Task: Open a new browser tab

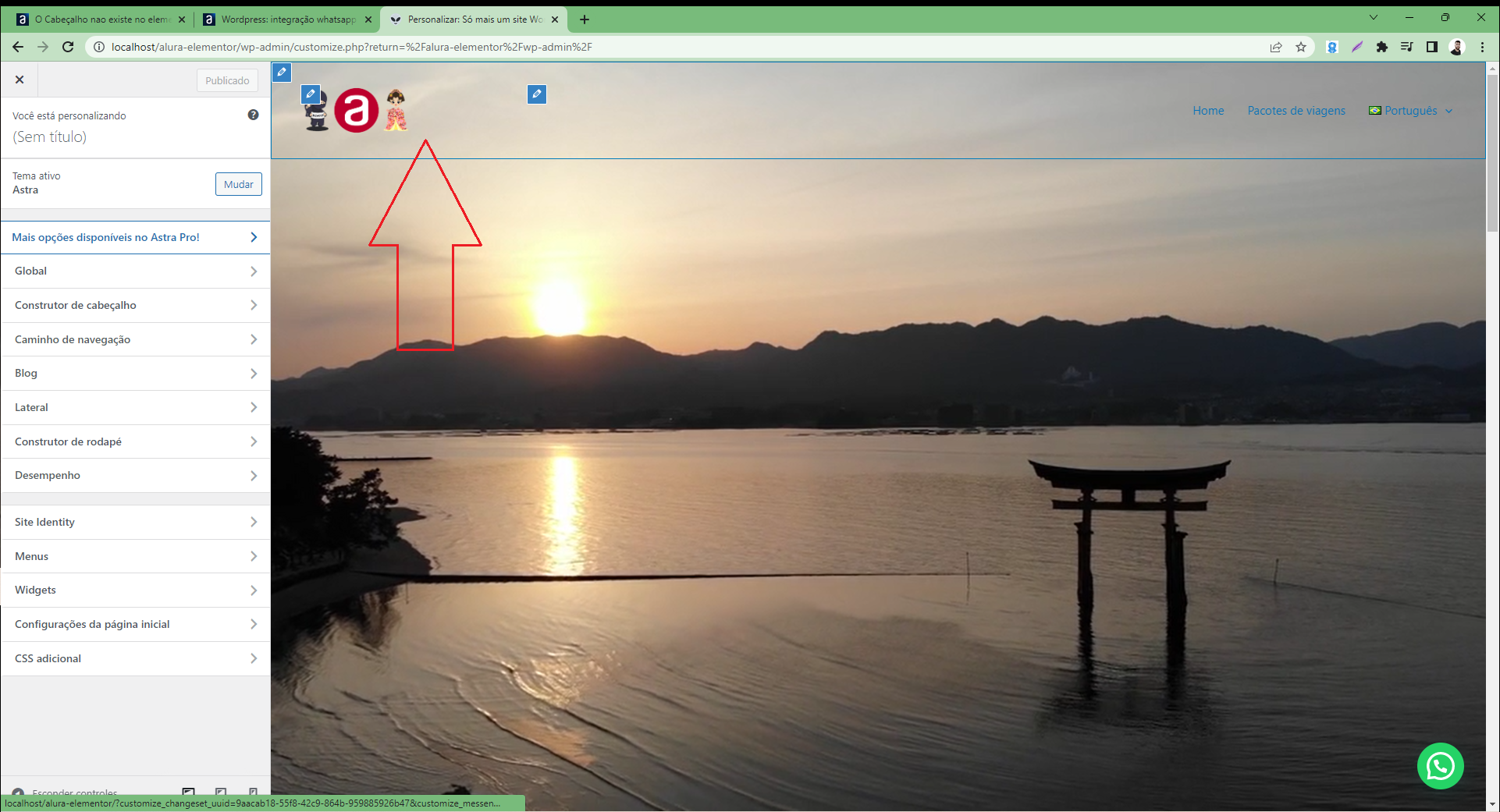Action: pos(585,20)
